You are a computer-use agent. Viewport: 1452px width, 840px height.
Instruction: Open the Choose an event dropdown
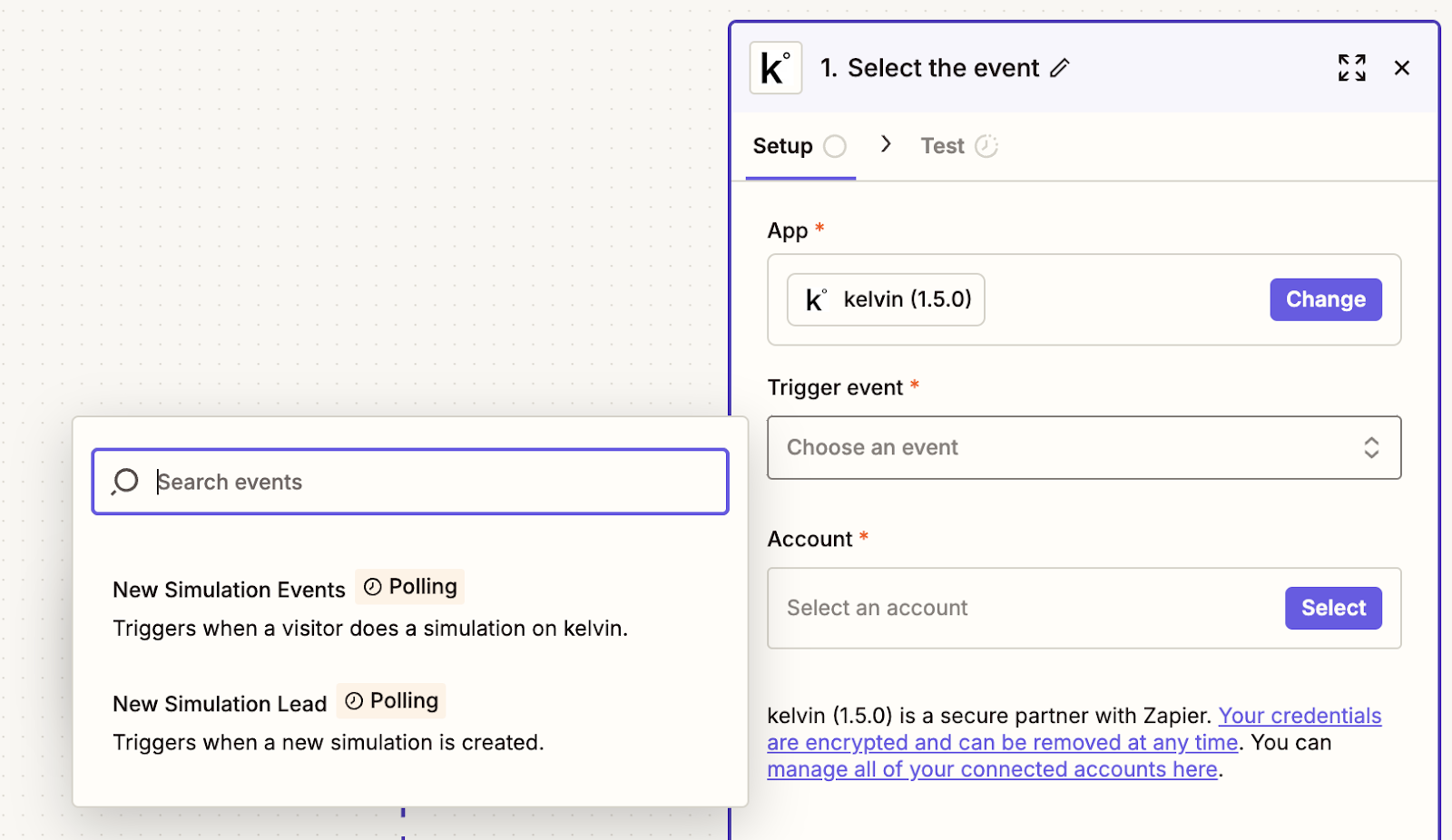[1084, 447]
